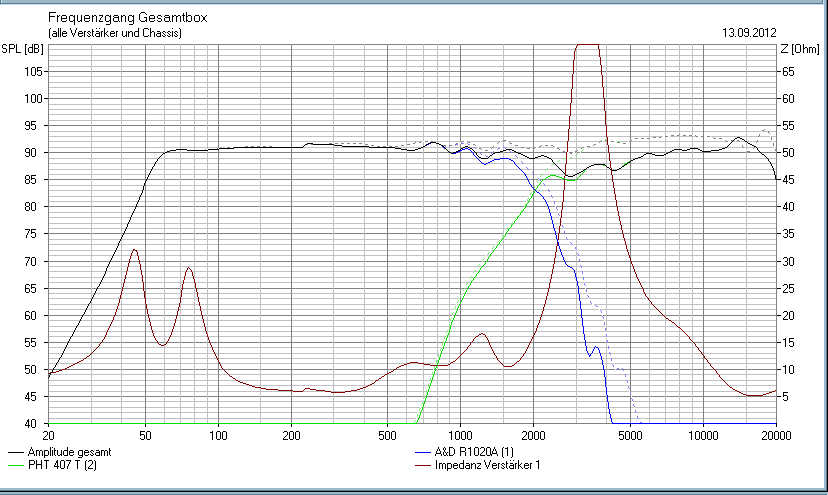Click the impedance peak near 45 Hz
Viewport: 828px width, 495px height.
click(135, 250)
